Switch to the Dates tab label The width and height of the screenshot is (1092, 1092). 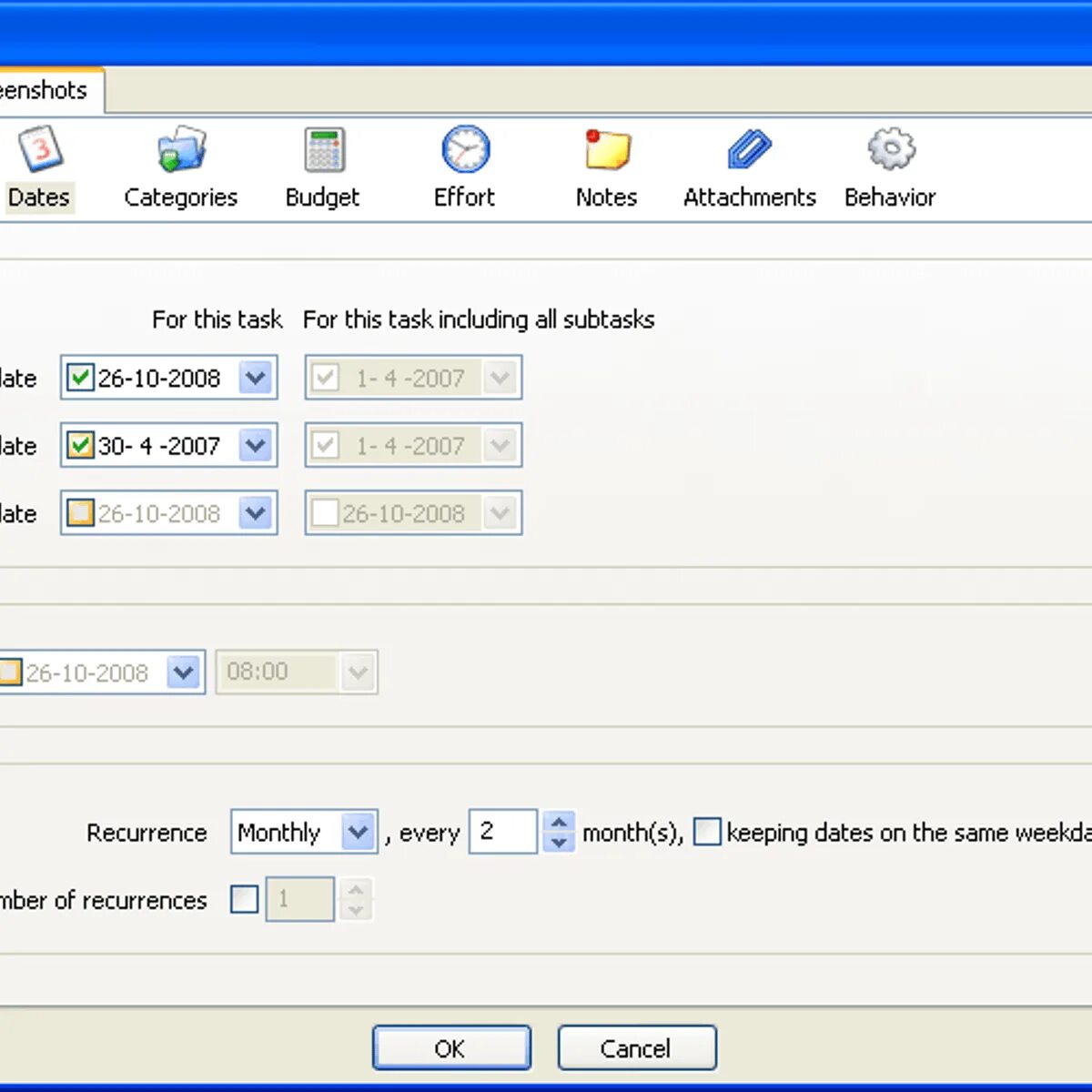click(39, 197)
